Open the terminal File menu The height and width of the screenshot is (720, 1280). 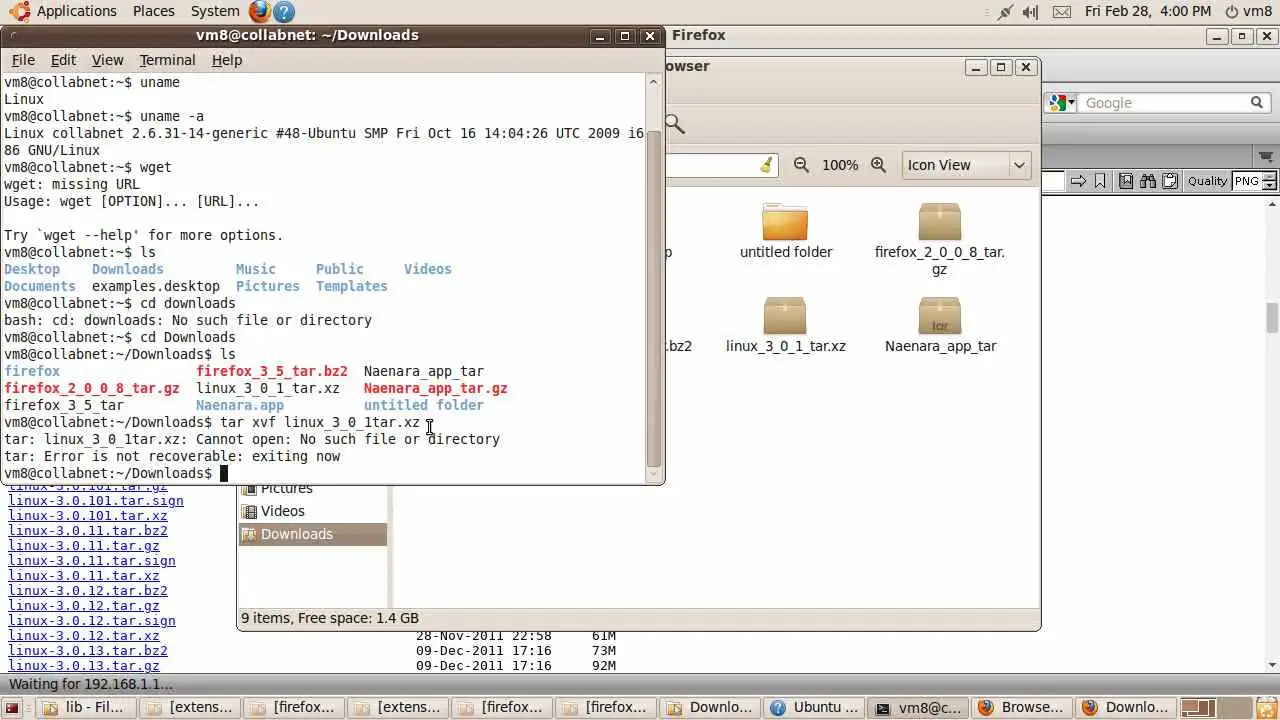[23, 60]
